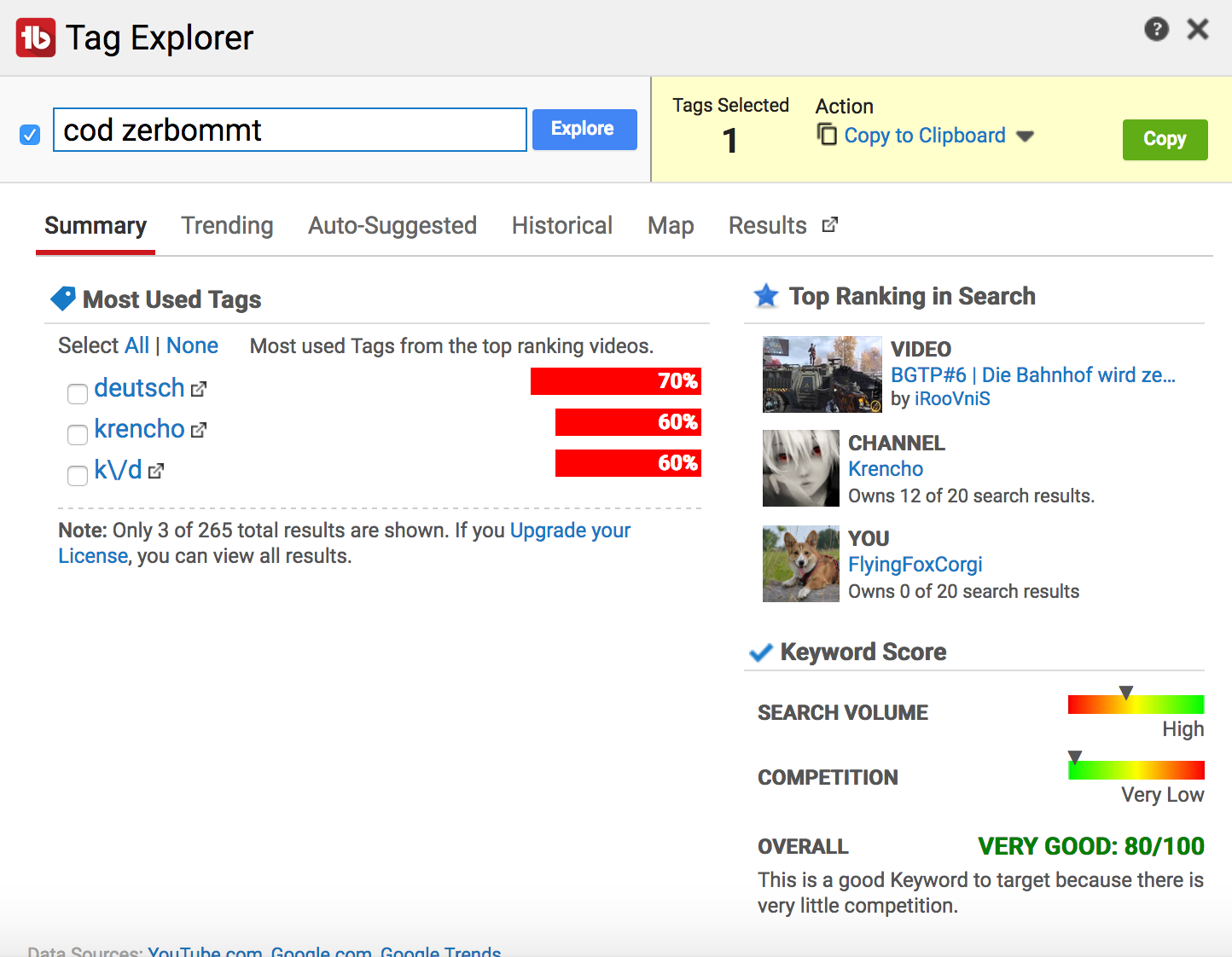Uncheck the checkbox beside the search field
This screenshot has height=957, width=1232.
point(30,135)
